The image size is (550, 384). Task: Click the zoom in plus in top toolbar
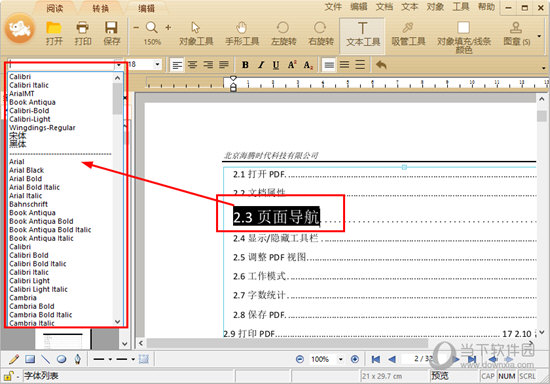(x=168, y=27)
